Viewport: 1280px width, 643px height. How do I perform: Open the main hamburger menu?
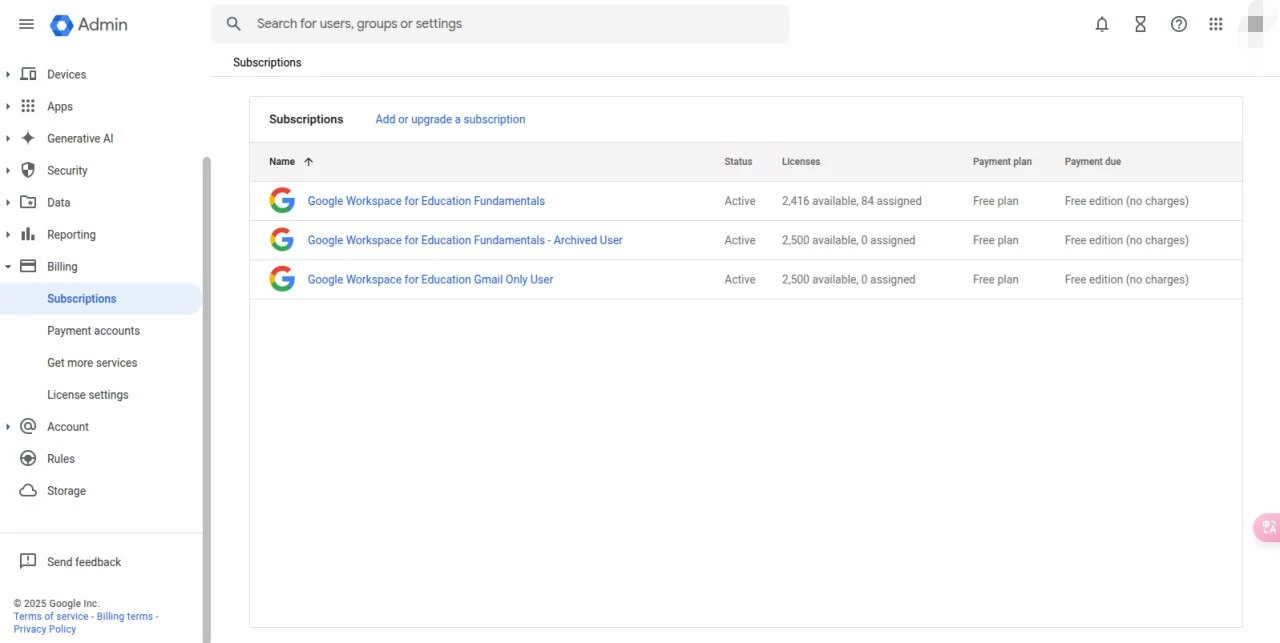(x=27, y=24)
